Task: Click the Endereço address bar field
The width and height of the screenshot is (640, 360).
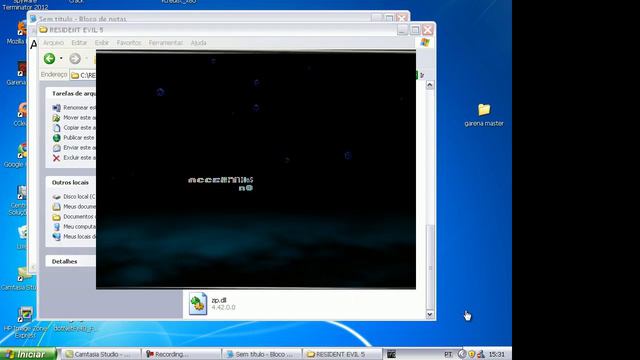Action: [x=83, y=76]
